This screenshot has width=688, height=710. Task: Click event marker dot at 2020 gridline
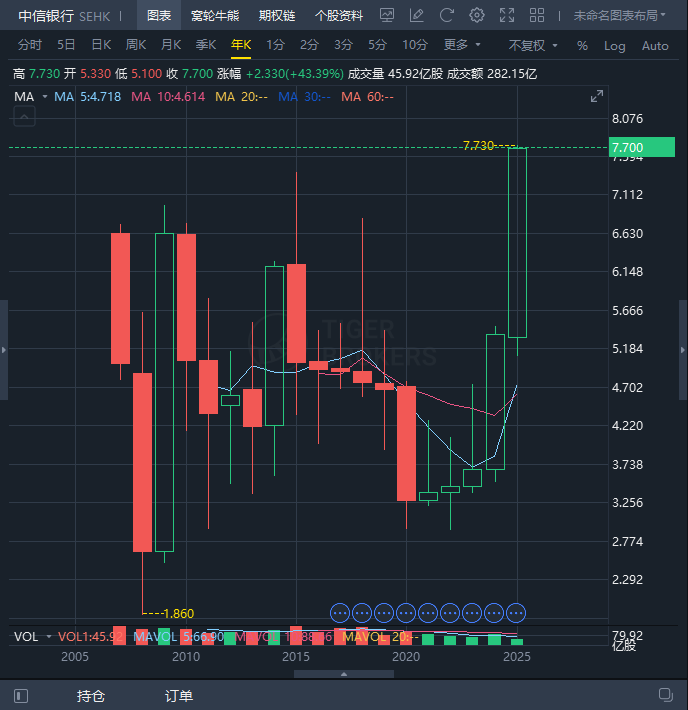point(406,614)
